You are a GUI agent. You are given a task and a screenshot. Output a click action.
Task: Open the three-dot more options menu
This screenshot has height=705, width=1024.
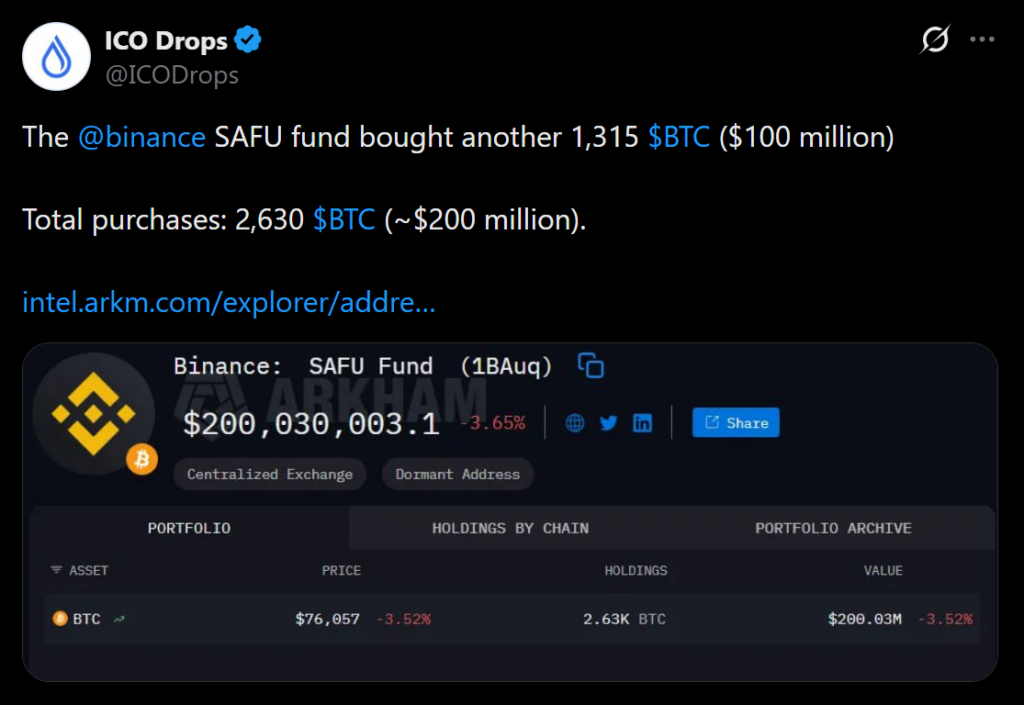click(x=983, y=40)
